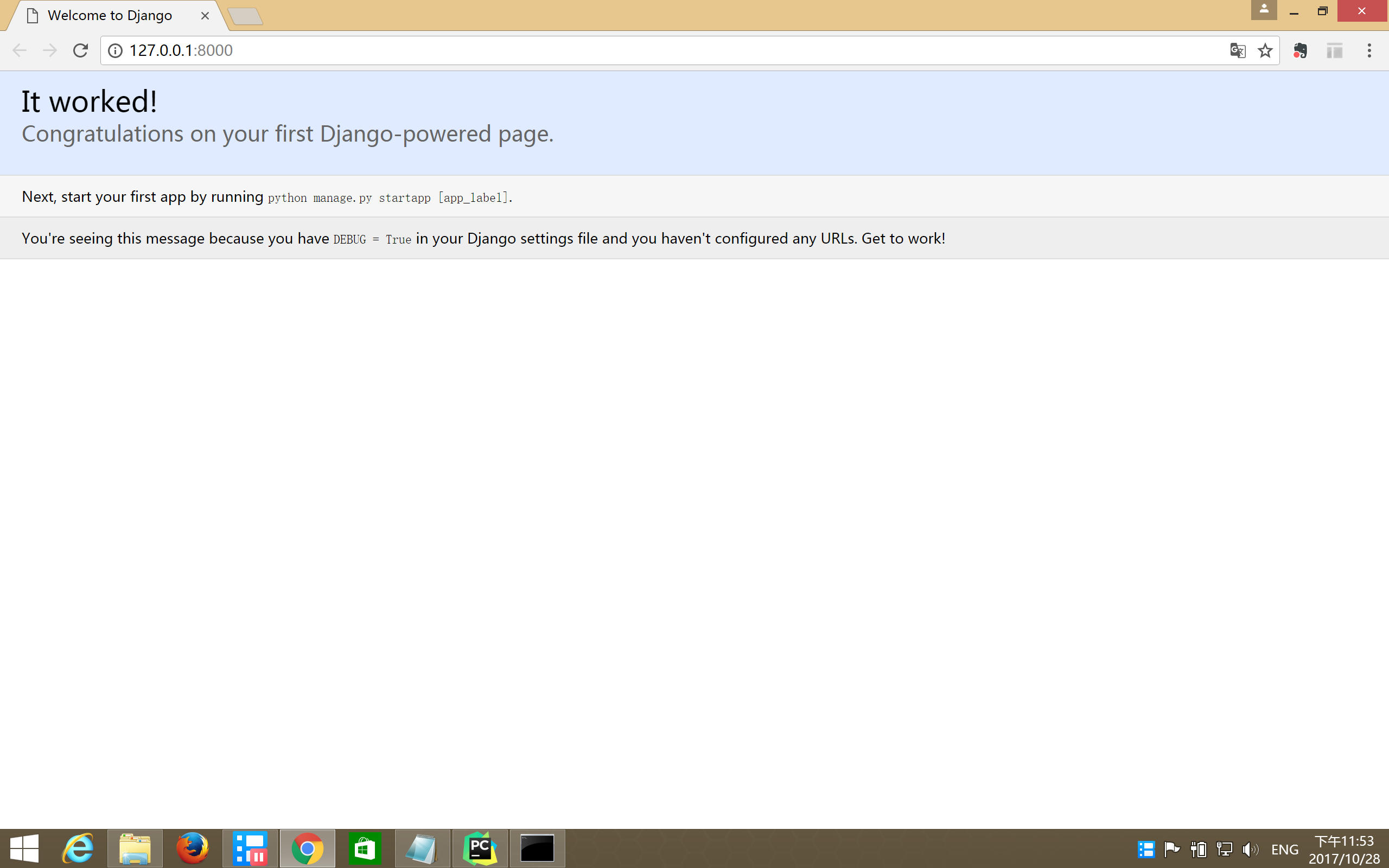View site information icon in address bar
The height and width of the screenshot is (868, 1389).
pos(116,50)
